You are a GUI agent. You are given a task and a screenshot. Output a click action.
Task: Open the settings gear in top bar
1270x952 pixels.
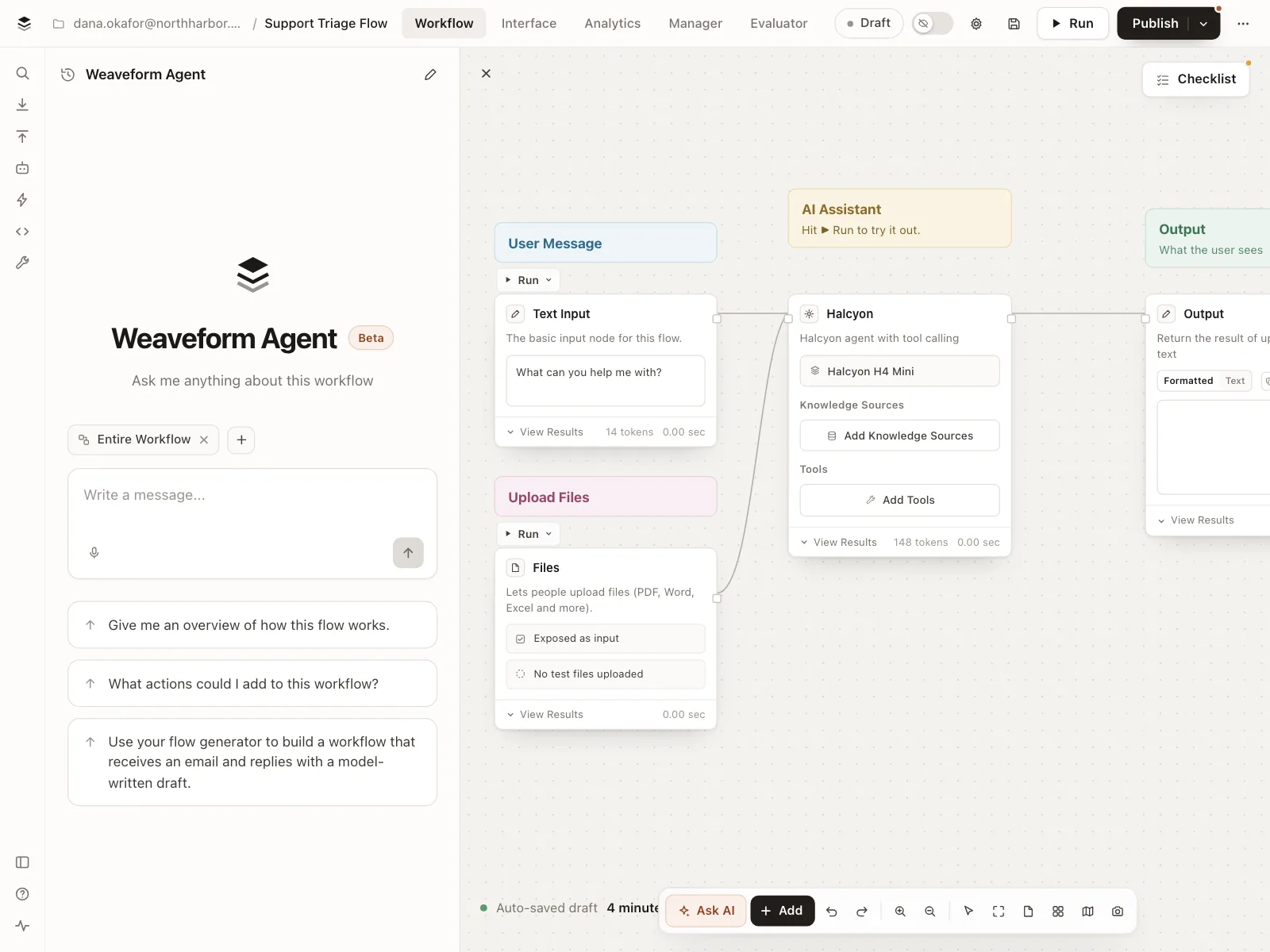[976, 24]
